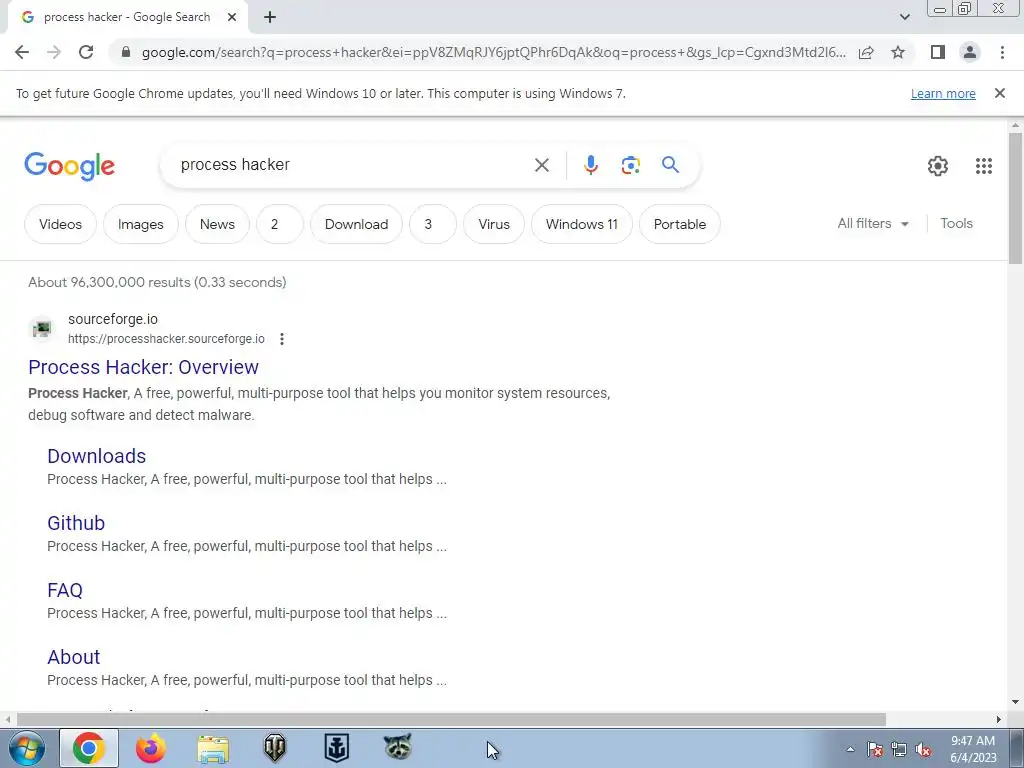Image resolution: width=1024 pixels, height=768 pixels.
Task: Close the process hacker search tab
Action: [232, 18]
